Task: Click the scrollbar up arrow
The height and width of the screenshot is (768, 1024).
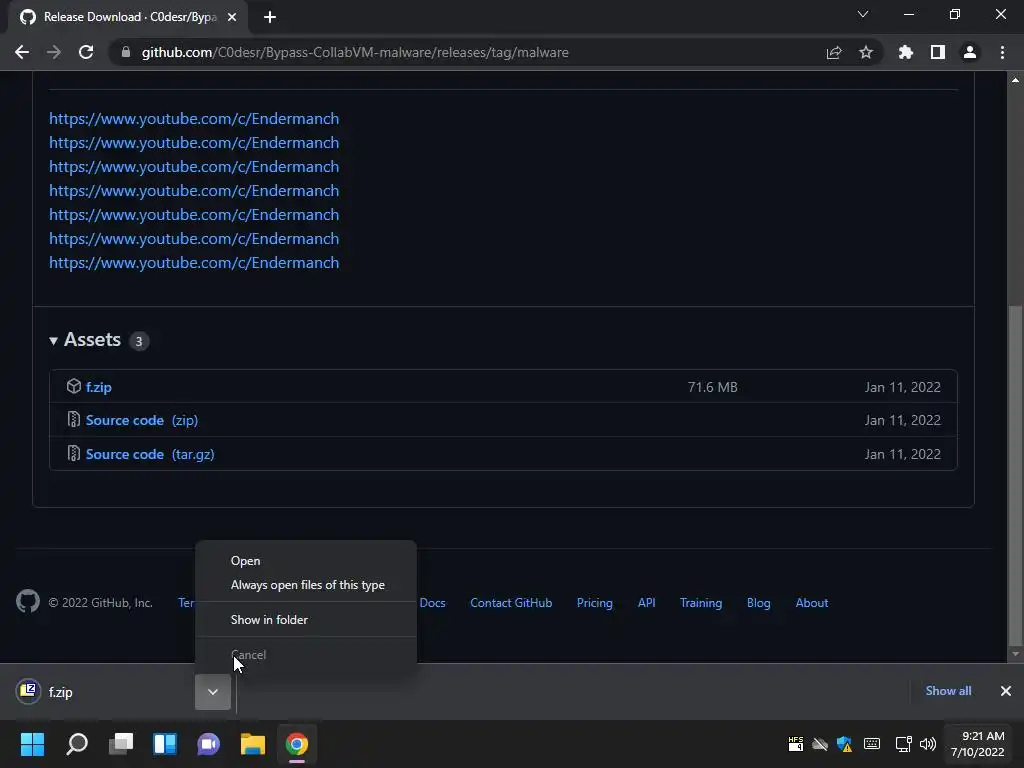Action: [1015, 80]
